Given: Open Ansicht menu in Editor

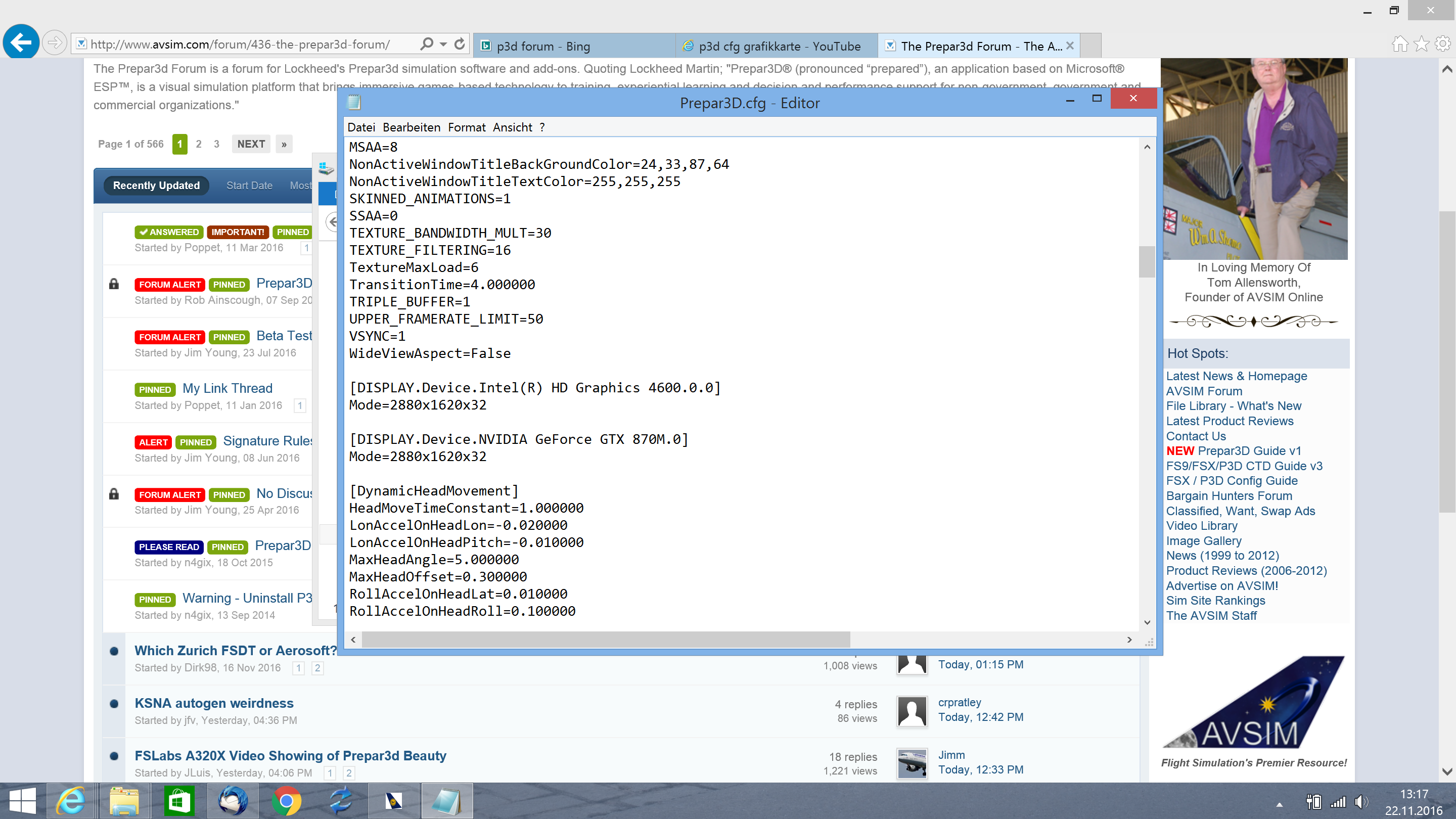Looking at the screenshot, I should click(512, 127).
